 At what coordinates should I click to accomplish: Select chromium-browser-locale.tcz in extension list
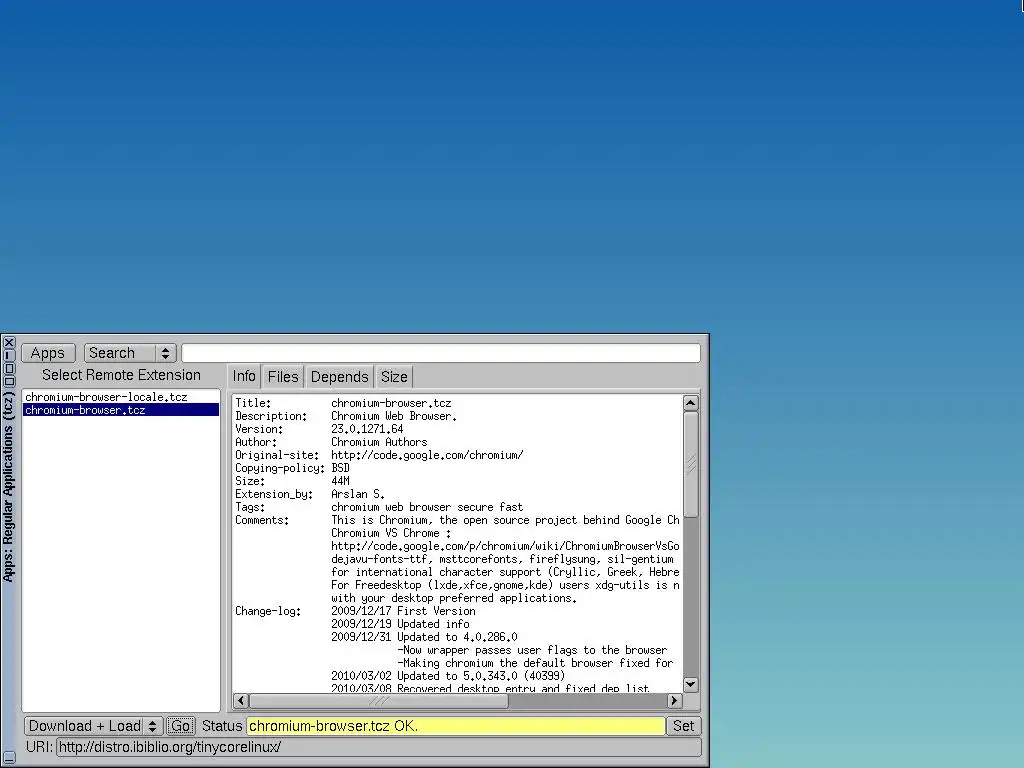click(x=121, y=397)
